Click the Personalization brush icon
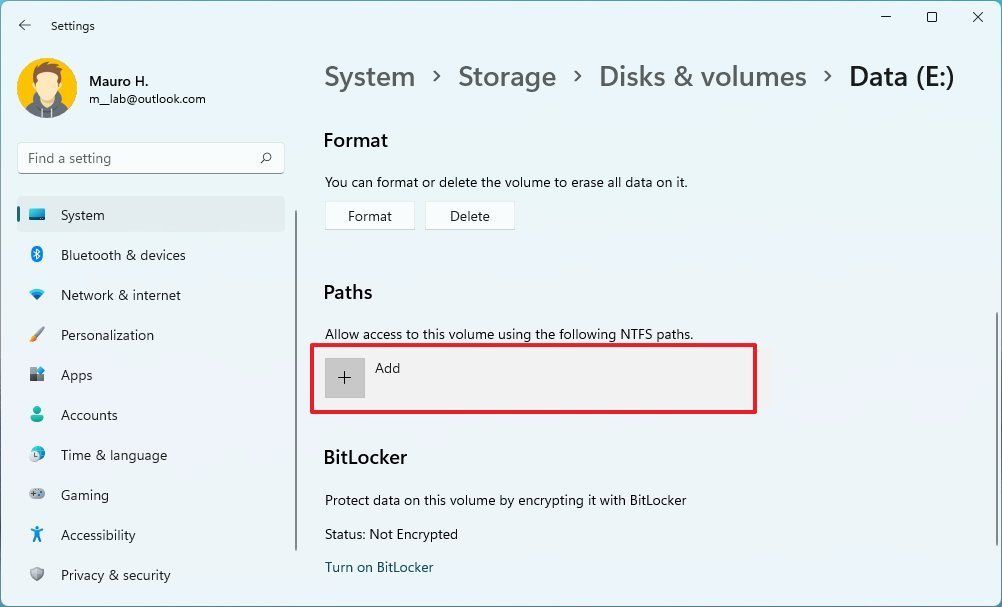Image resolution: width=1002 pixels, height=607 pixels. click(x=37, y=335)
